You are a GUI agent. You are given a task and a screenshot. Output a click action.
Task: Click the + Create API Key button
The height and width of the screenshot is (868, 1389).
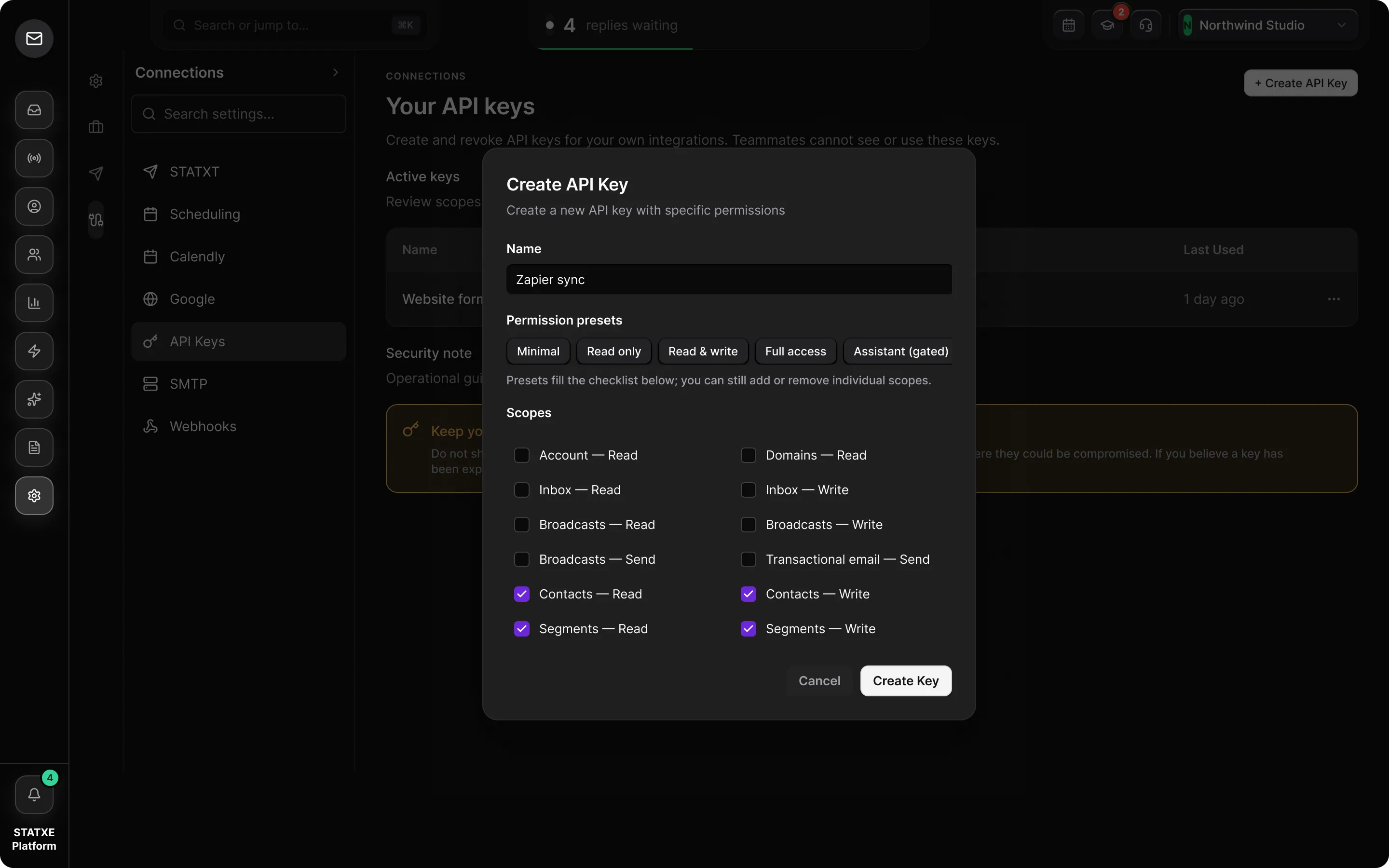(1300, 83)
